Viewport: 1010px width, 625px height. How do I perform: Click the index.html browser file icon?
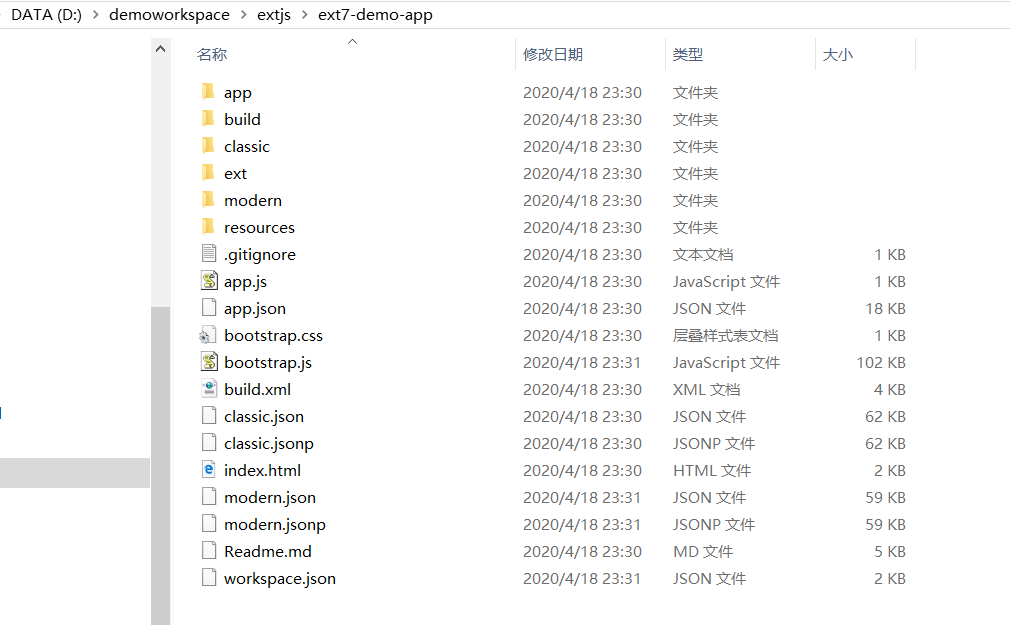pyautogui.click(x=209, y=469)
